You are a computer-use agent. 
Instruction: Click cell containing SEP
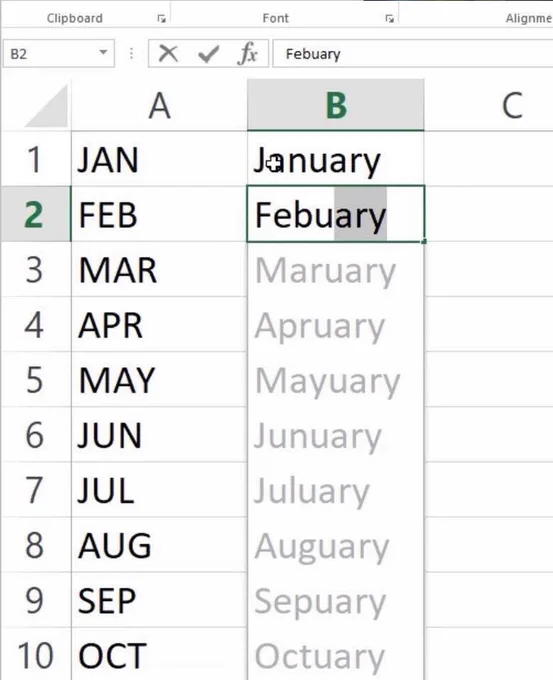point(159,599)
